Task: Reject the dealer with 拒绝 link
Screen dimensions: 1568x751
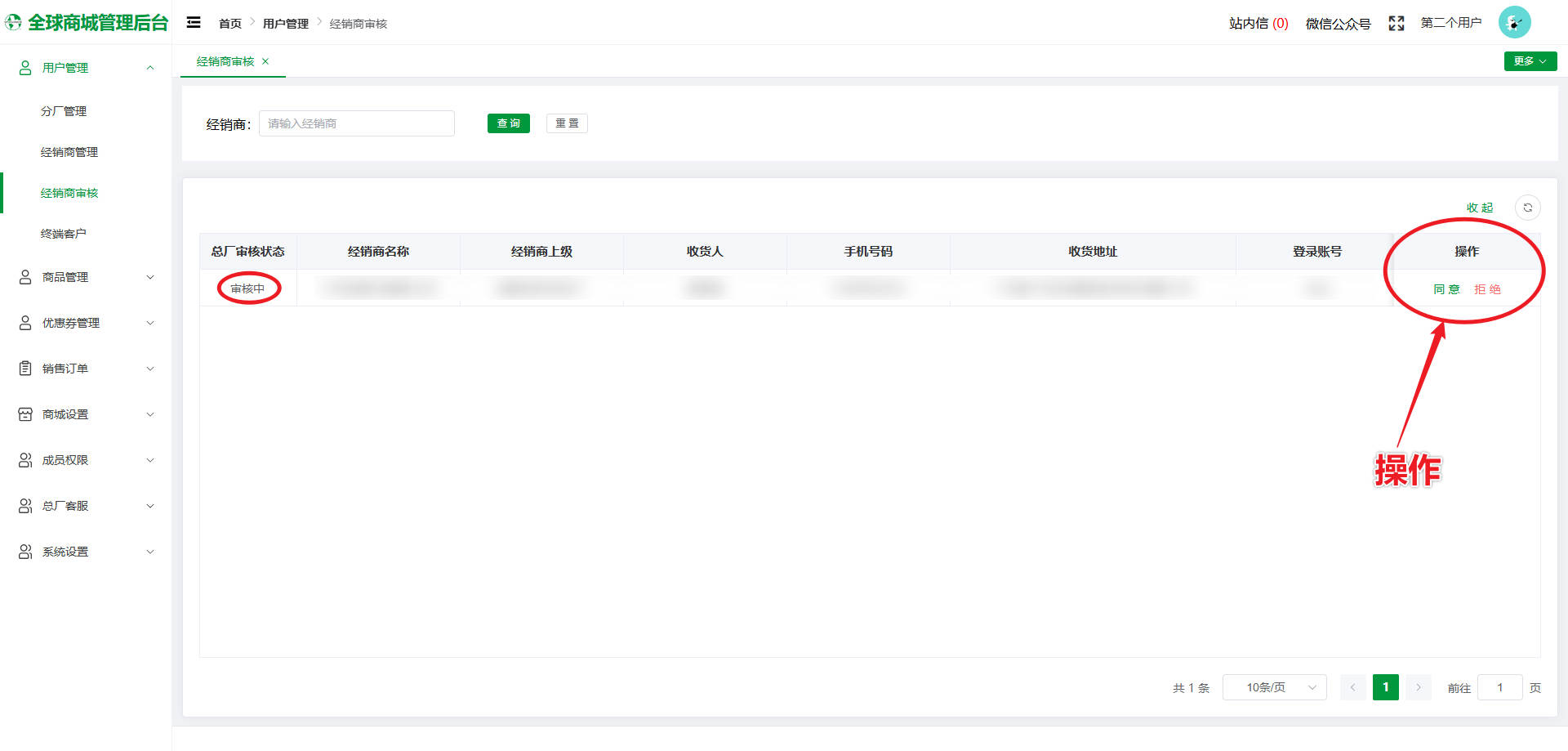Action: 1487,289
